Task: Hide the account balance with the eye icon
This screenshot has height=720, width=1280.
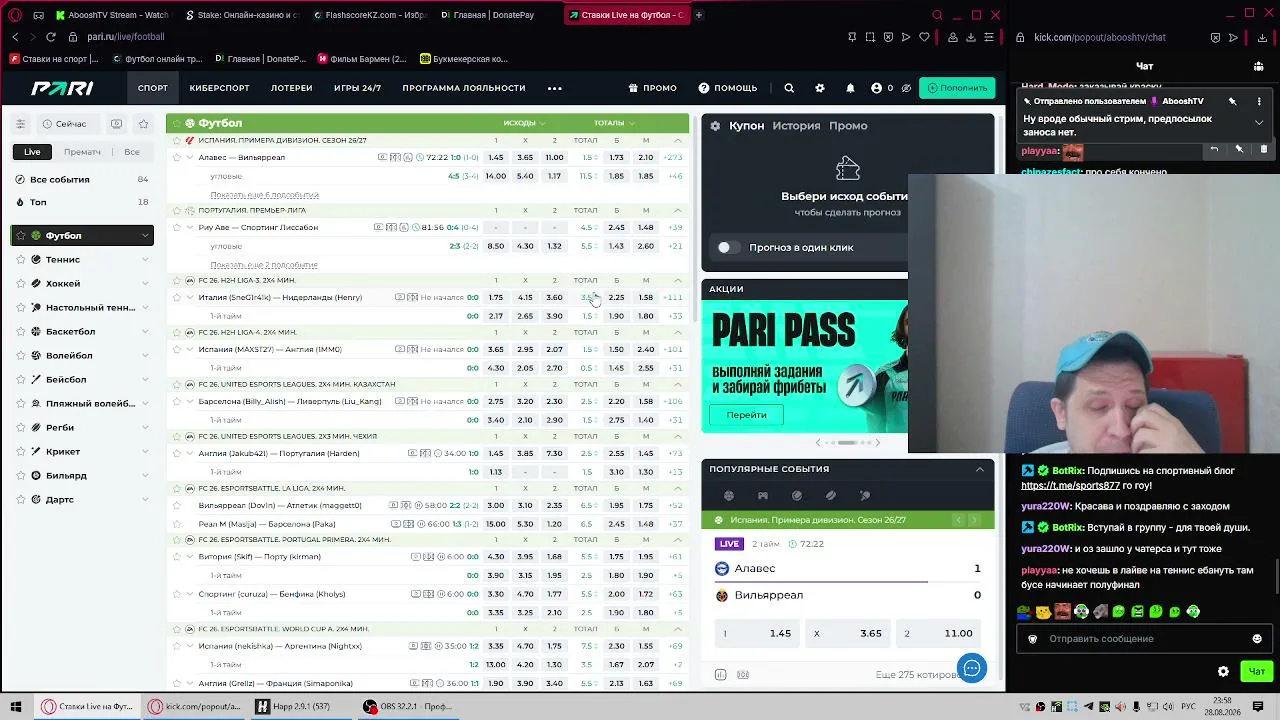Action: [x=906, y=88]
